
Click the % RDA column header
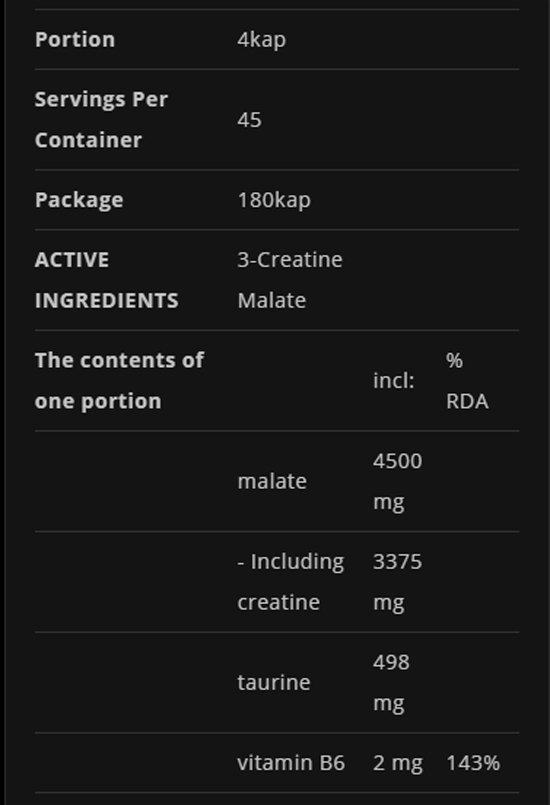467,380
